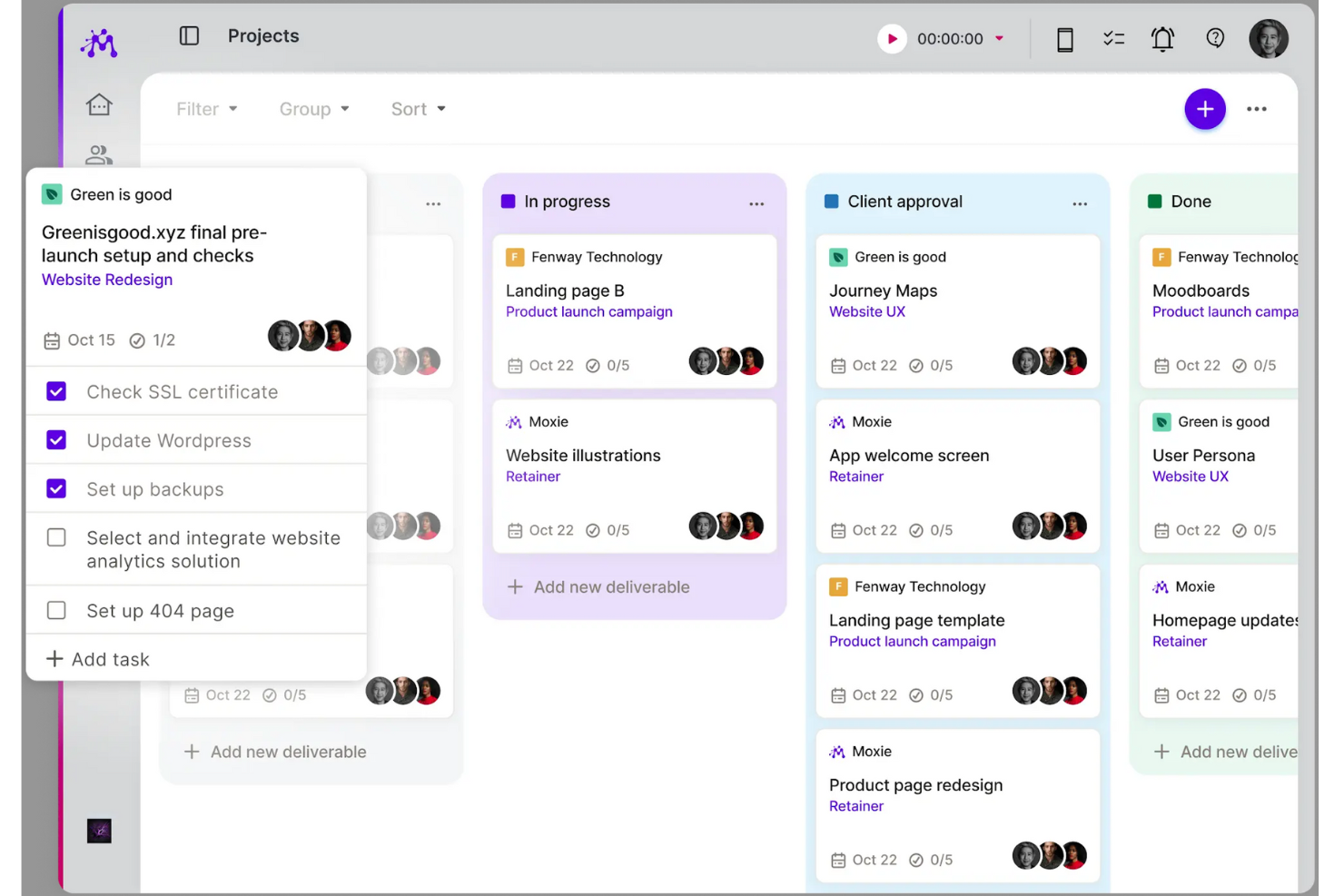Open In progress column options menu
This screenshot has width=1344, height=896.
[x=756, y=203]
